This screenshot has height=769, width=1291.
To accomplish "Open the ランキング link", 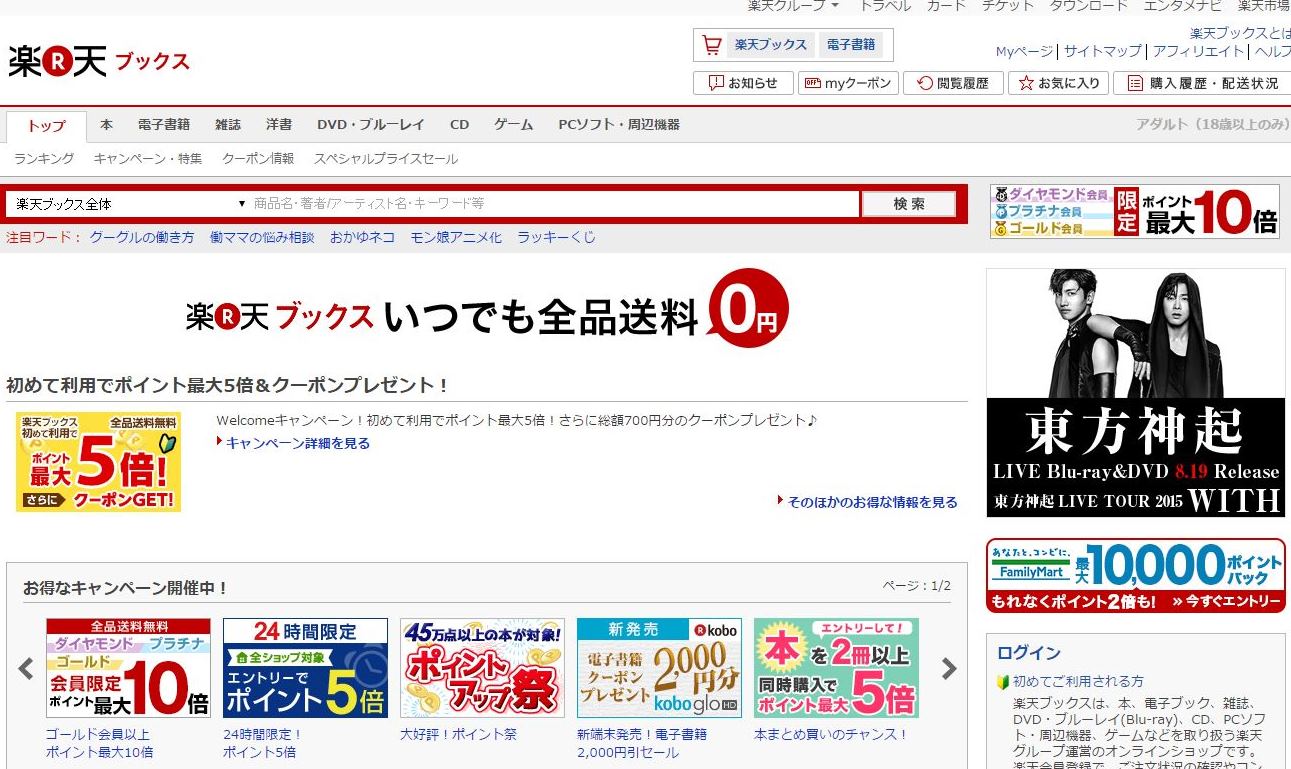I will pyautogui.click(x=44, y=158).
